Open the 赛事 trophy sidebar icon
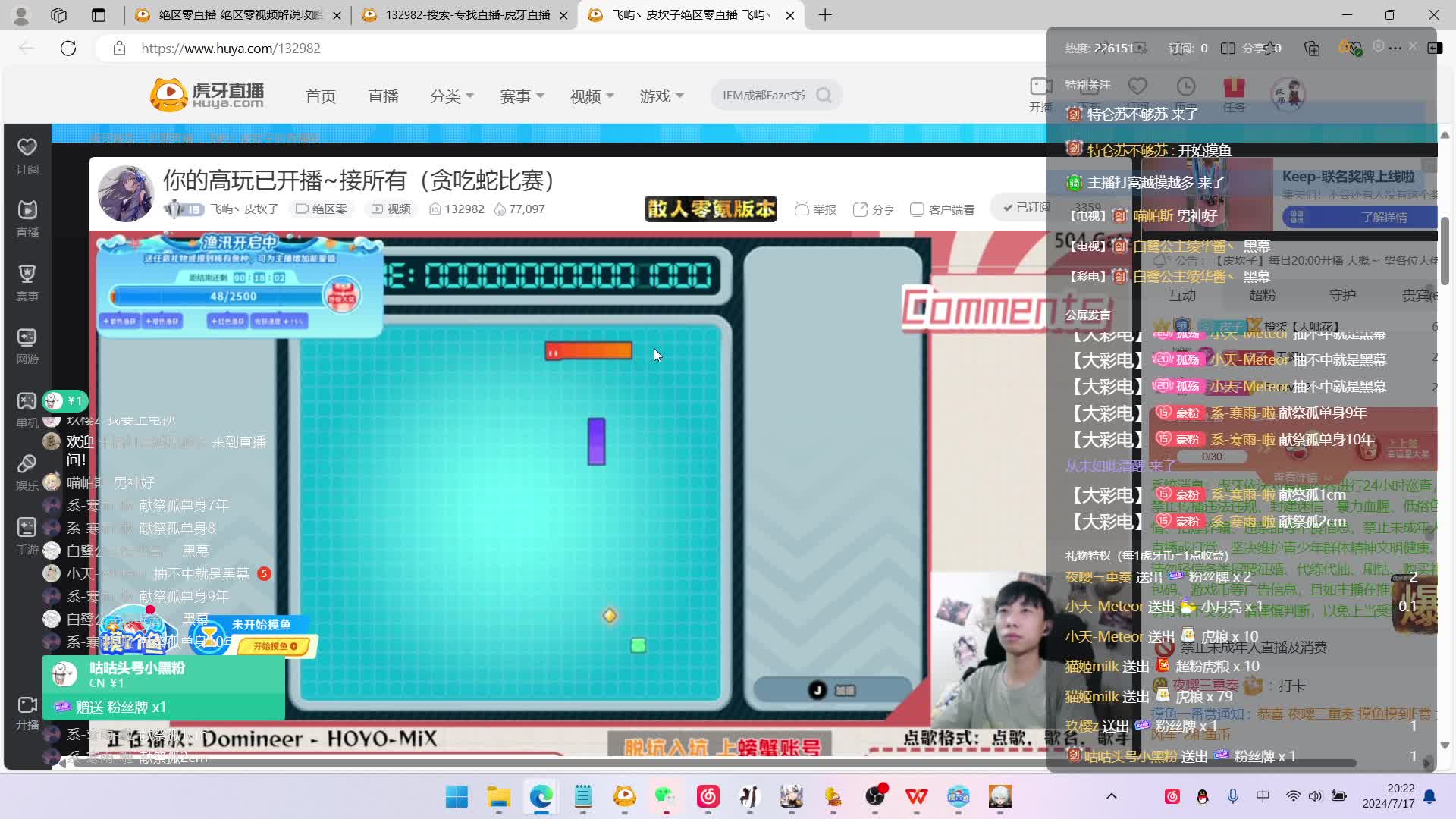The width and height of the screenshot is (1456, 819). pyautogui.click(x=27, y=275)
